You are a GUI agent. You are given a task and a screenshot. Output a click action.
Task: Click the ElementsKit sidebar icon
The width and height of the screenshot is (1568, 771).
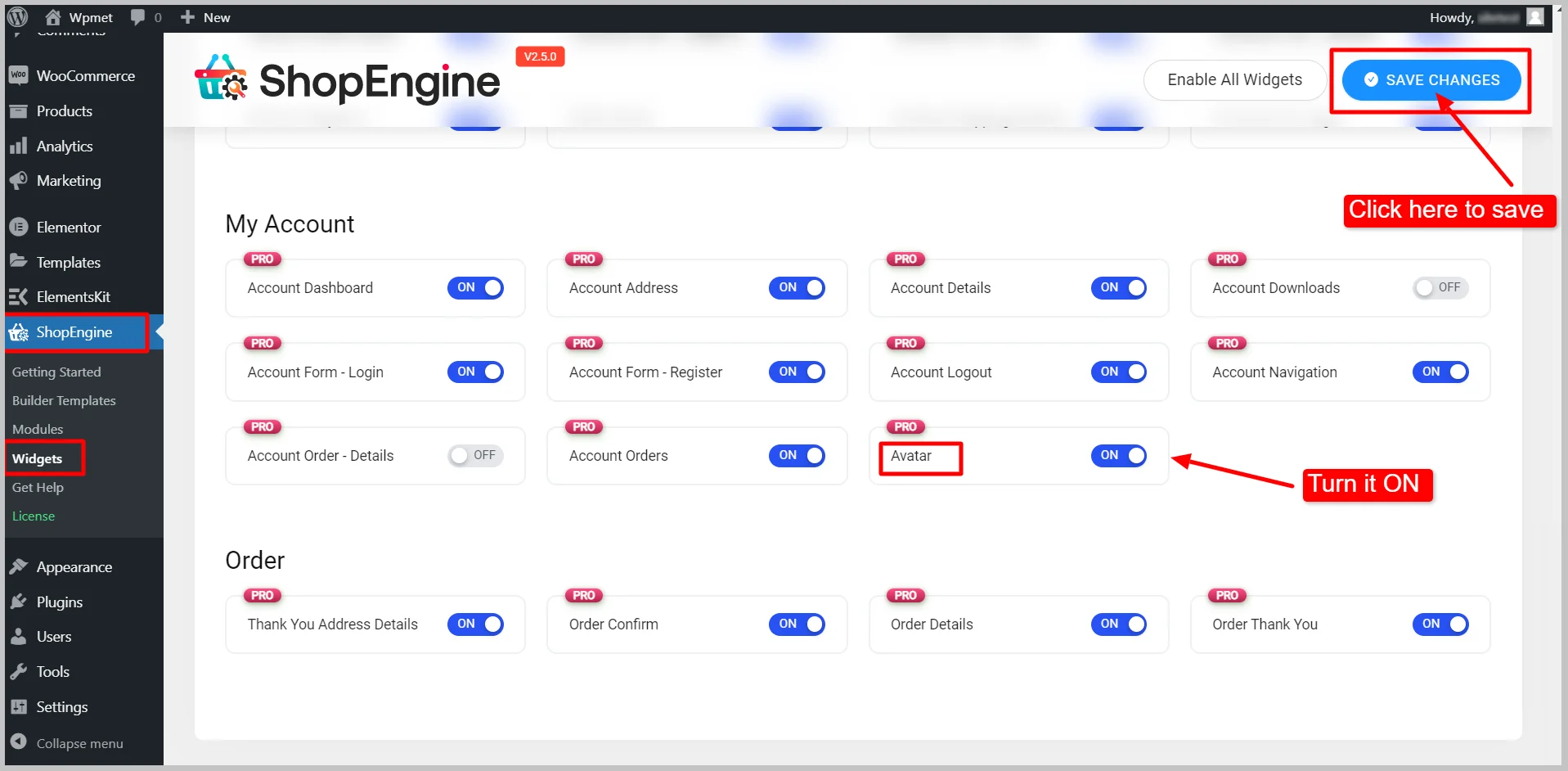tap(19, 296)
